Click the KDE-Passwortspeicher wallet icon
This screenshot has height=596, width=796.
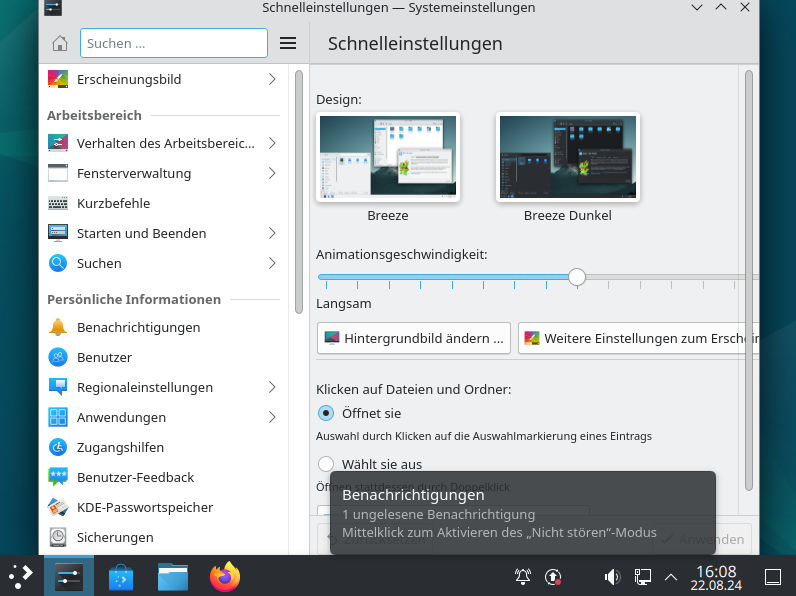pos(58,507)
